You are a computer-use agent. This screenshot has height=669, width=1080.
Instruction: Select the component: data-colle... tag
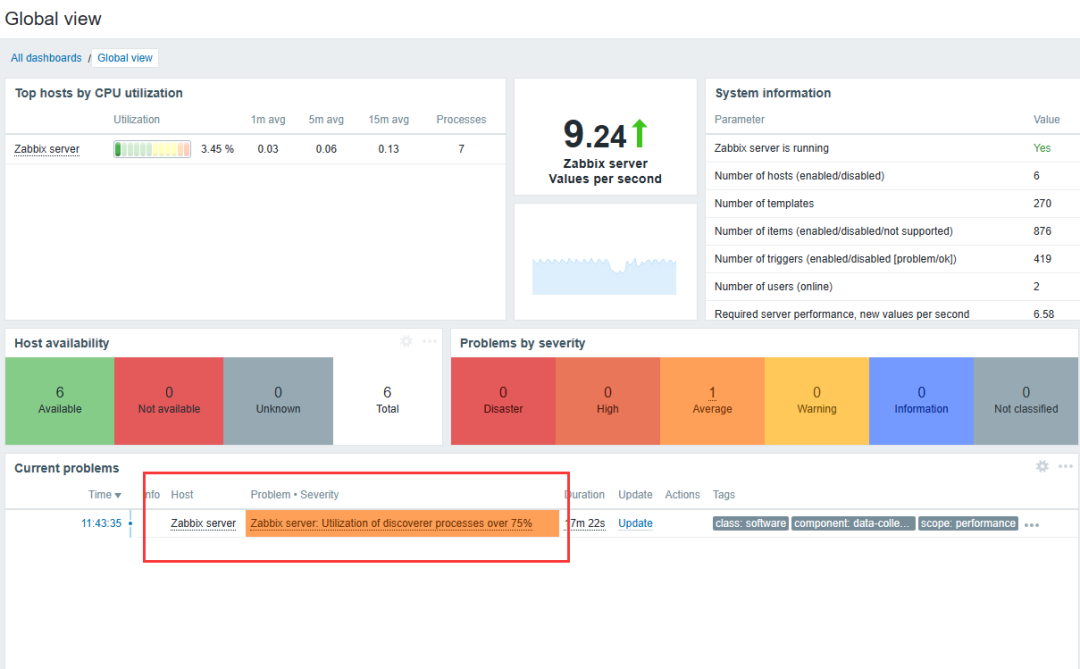[x=853, y=524]
